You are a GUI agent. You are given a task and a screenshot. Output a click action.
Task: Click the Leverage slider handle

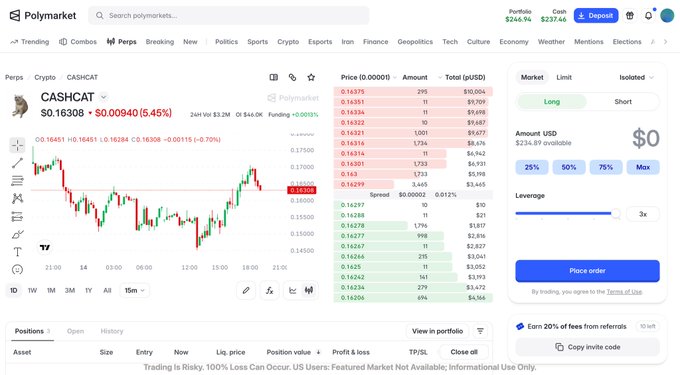pos(615,213)
